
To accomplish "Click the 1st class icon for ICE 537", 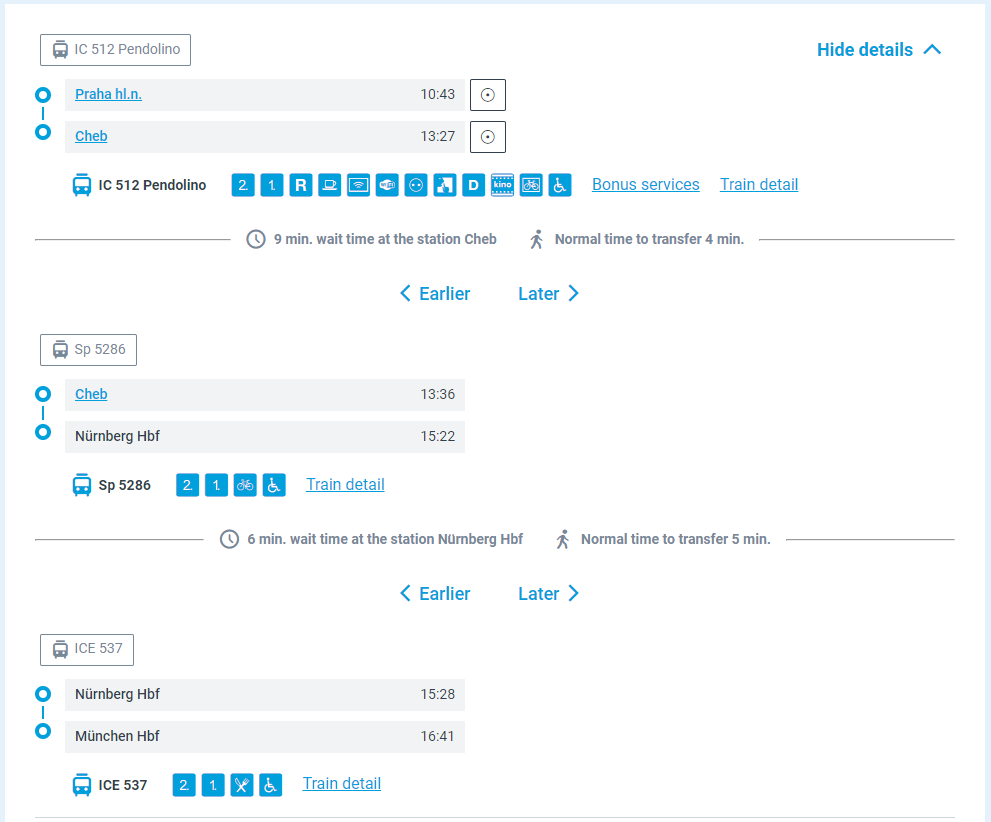I will pos(213,785).
